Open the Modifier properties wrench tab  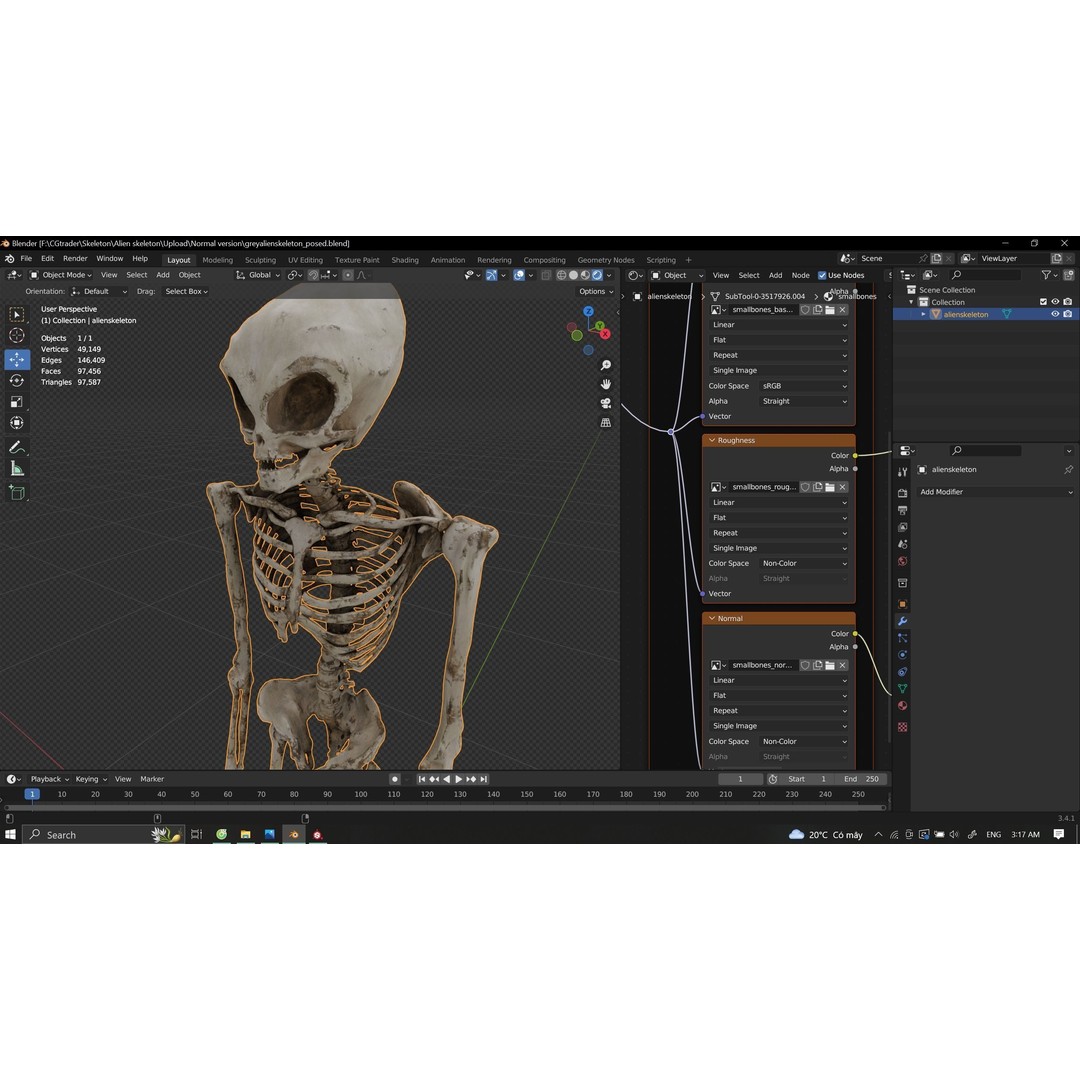[x=902, y=621]
